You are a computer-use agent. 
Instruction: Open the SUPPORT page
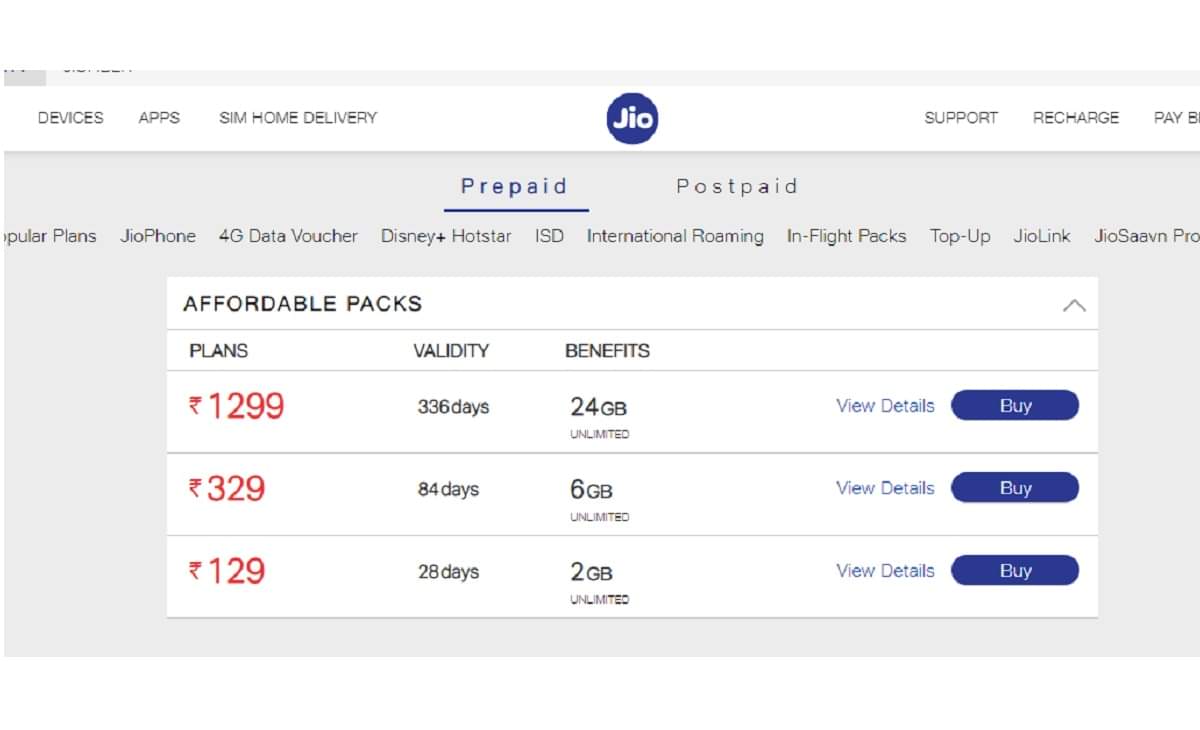[x=961, y=117]
